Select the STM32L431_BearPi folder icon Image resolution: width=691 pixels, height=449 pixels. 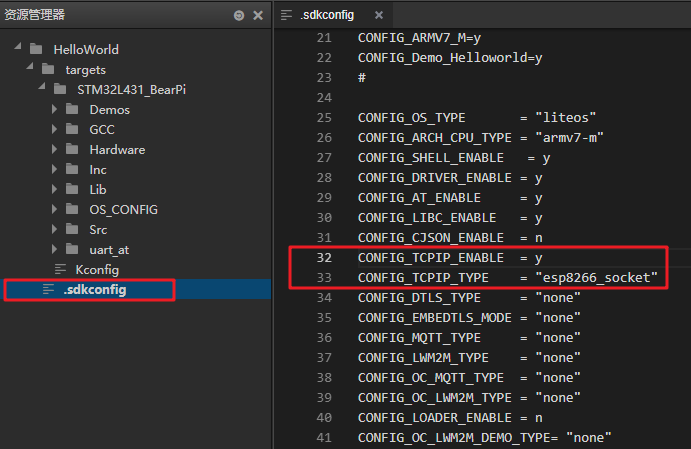pos(60,89)
